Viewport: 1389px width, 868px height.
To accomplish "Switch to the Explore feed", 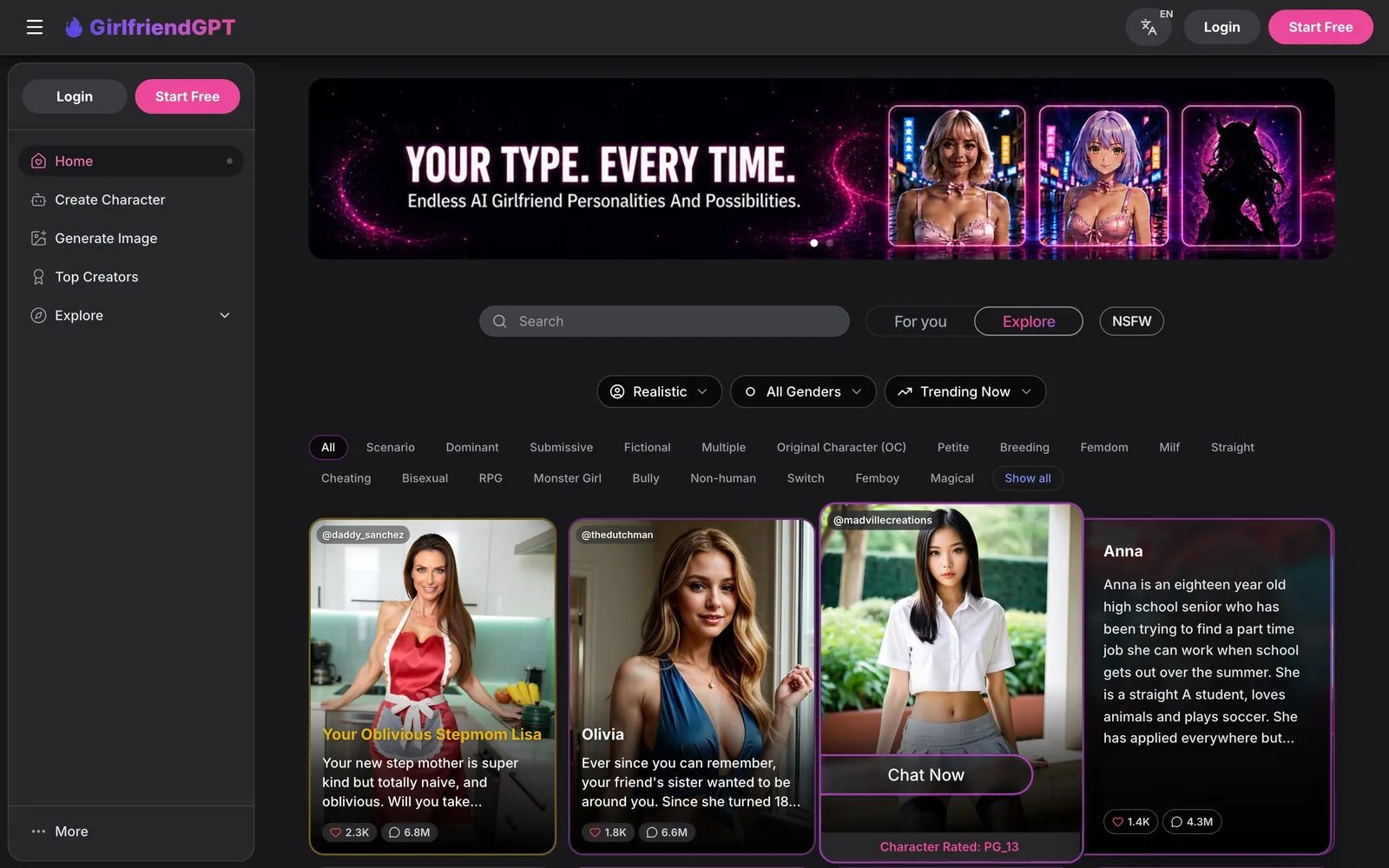I will [x=1029, y=321].
